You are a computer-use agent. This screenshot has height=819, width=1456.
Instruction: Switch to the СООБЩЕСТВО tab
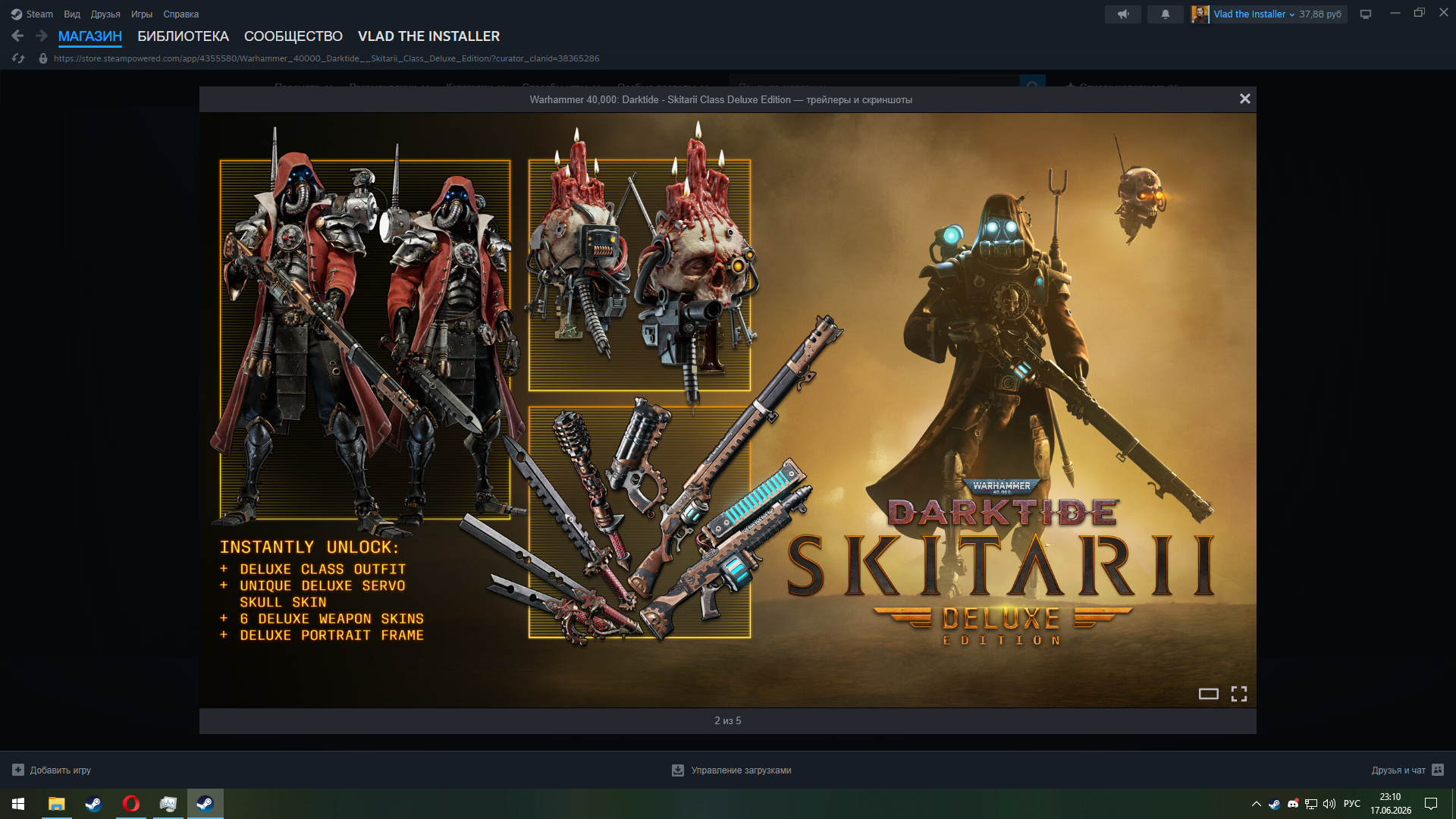293,36
